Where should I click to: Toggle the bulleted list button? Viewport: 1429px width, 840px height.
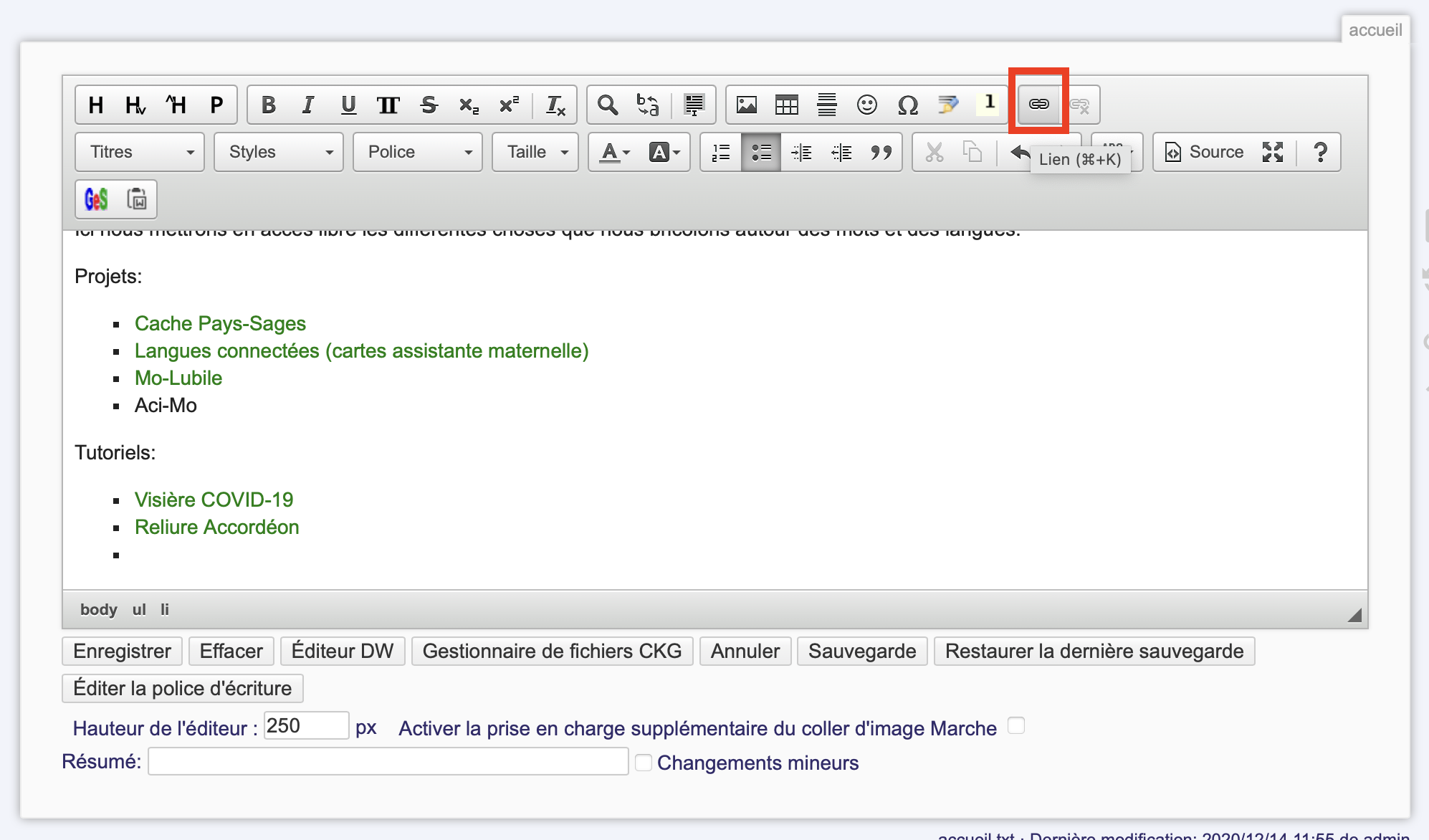[x=760, y=152]
